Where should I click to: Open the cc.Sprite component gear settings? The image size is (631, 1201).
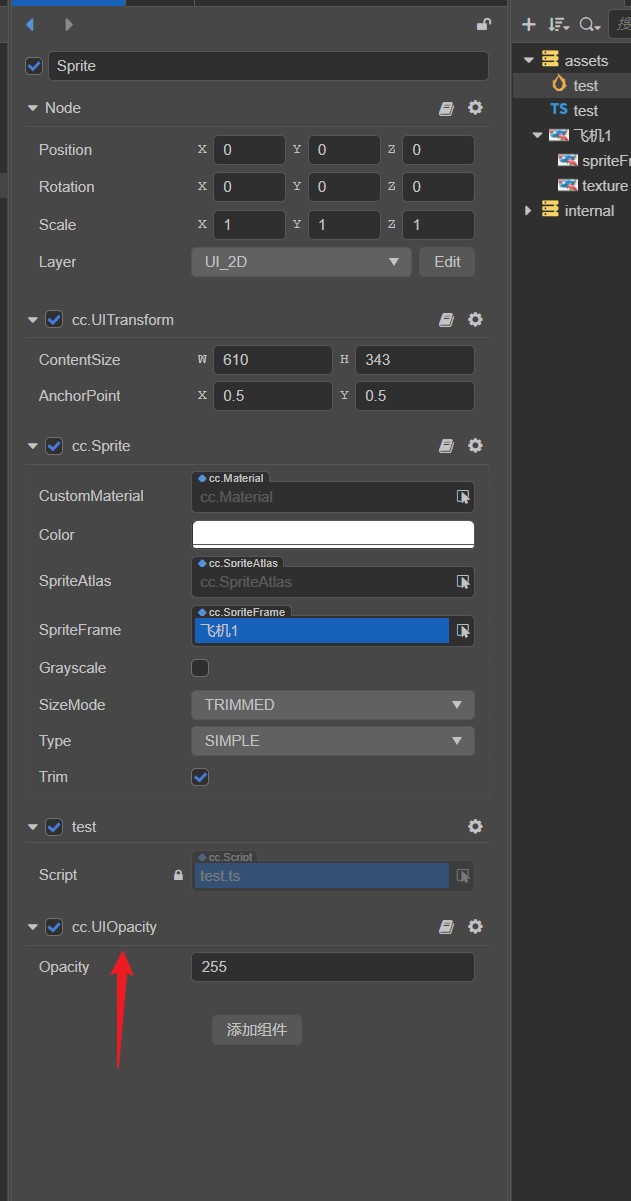(x=475, y=446)
